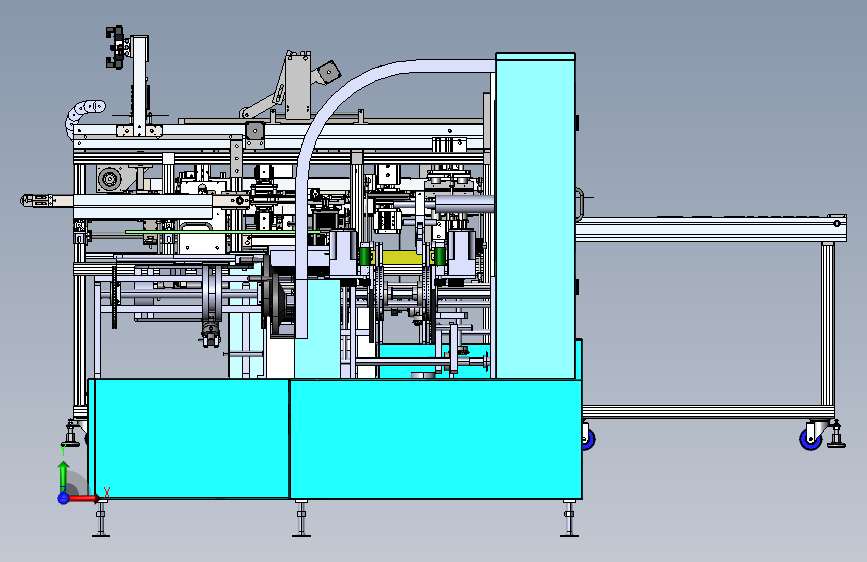Screen dimensions: 867x562
Task: Select the rightmost leveling foot under cyan base
Action: pyautogui.click(x=569, y=518)
